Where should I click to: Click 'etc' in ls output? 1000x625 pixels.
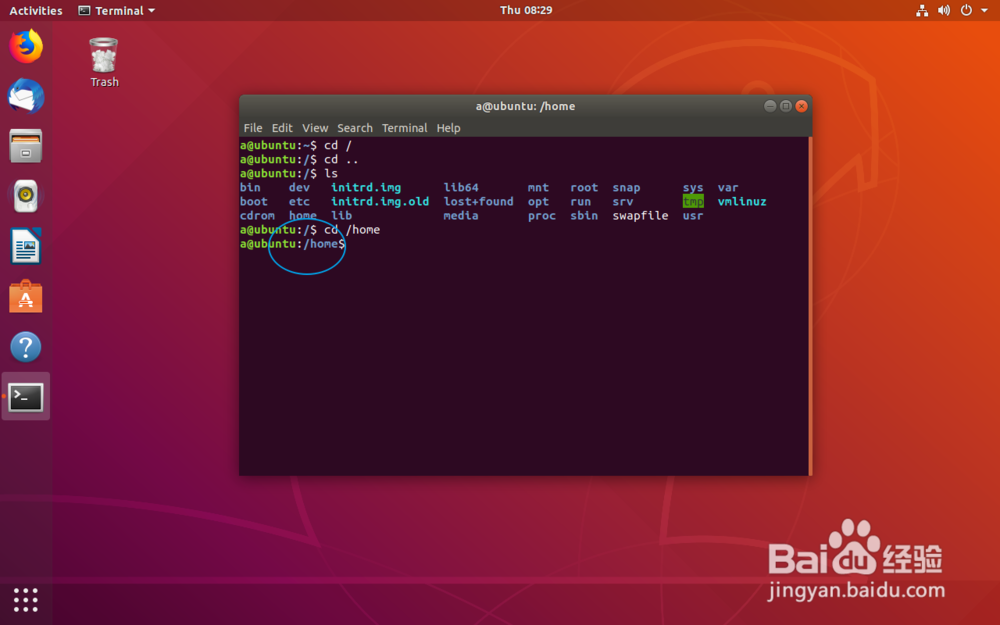[x=299, y=202]
